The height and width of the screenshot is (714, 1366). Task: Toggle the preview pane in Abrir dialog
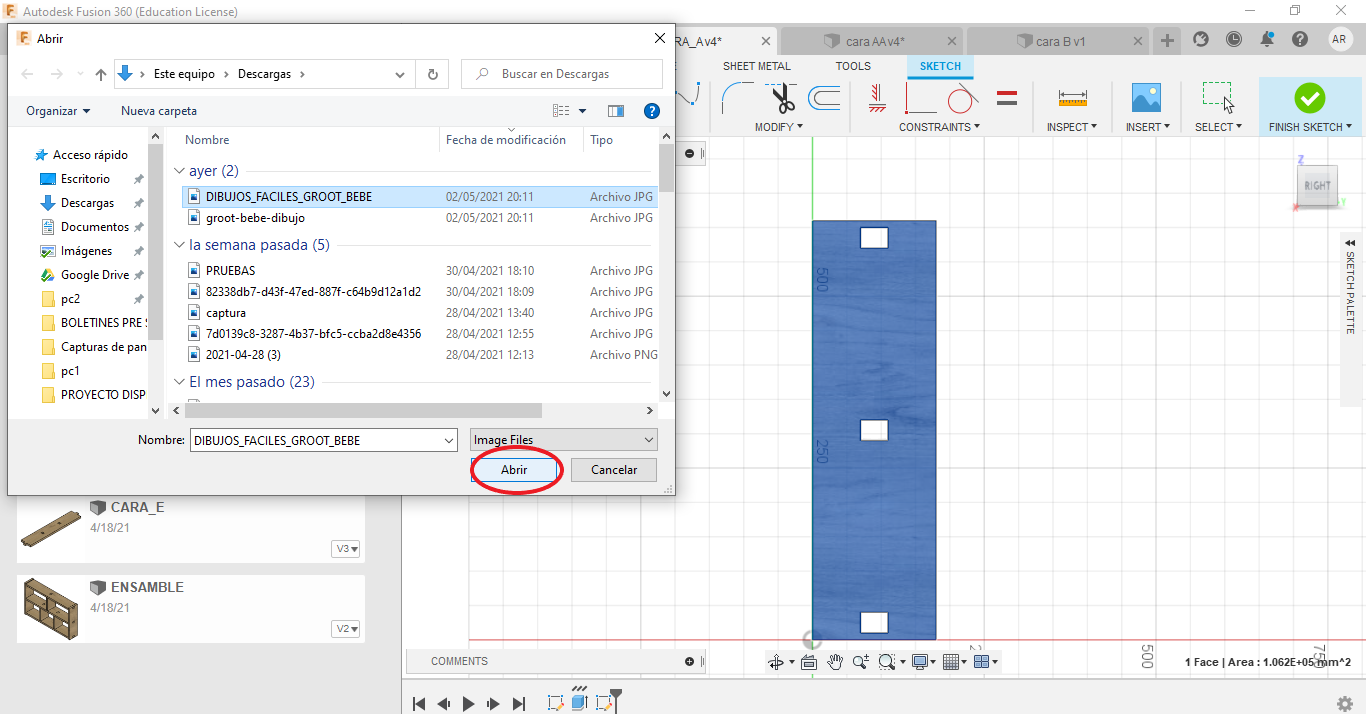(x=616, y=111)
